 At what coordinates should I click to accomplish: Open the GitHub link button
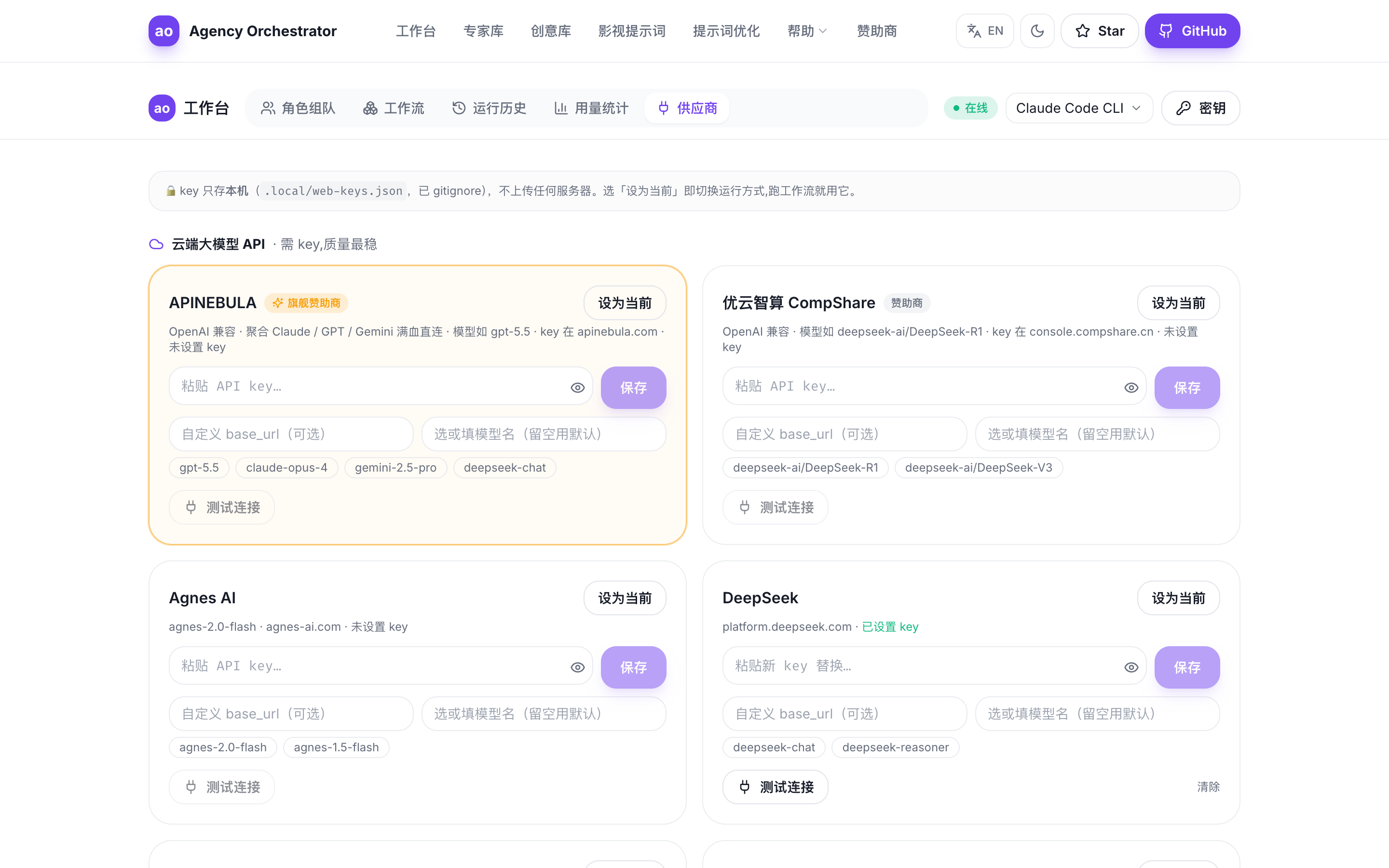pyautogui.click(x=1192, y=31)
